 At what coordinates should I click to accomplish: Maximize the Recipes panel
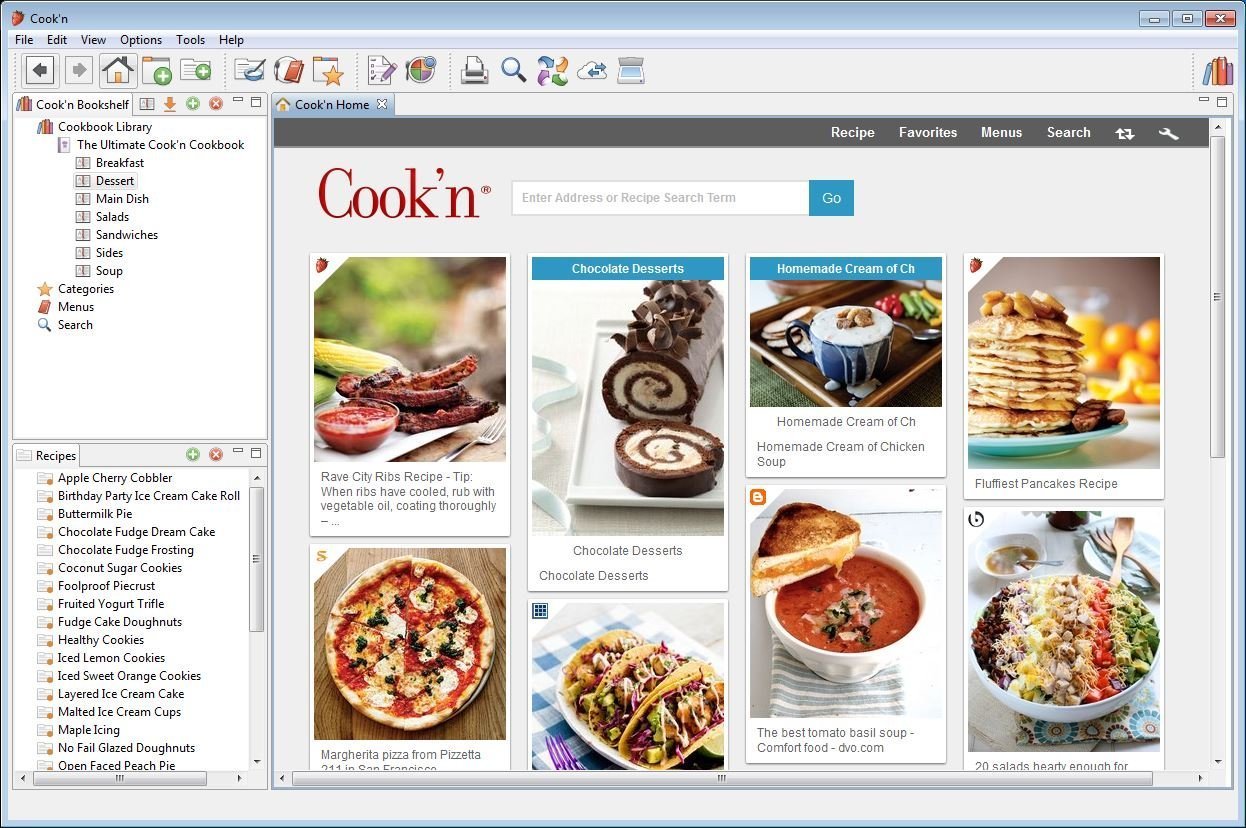click(x=256, y=454)
